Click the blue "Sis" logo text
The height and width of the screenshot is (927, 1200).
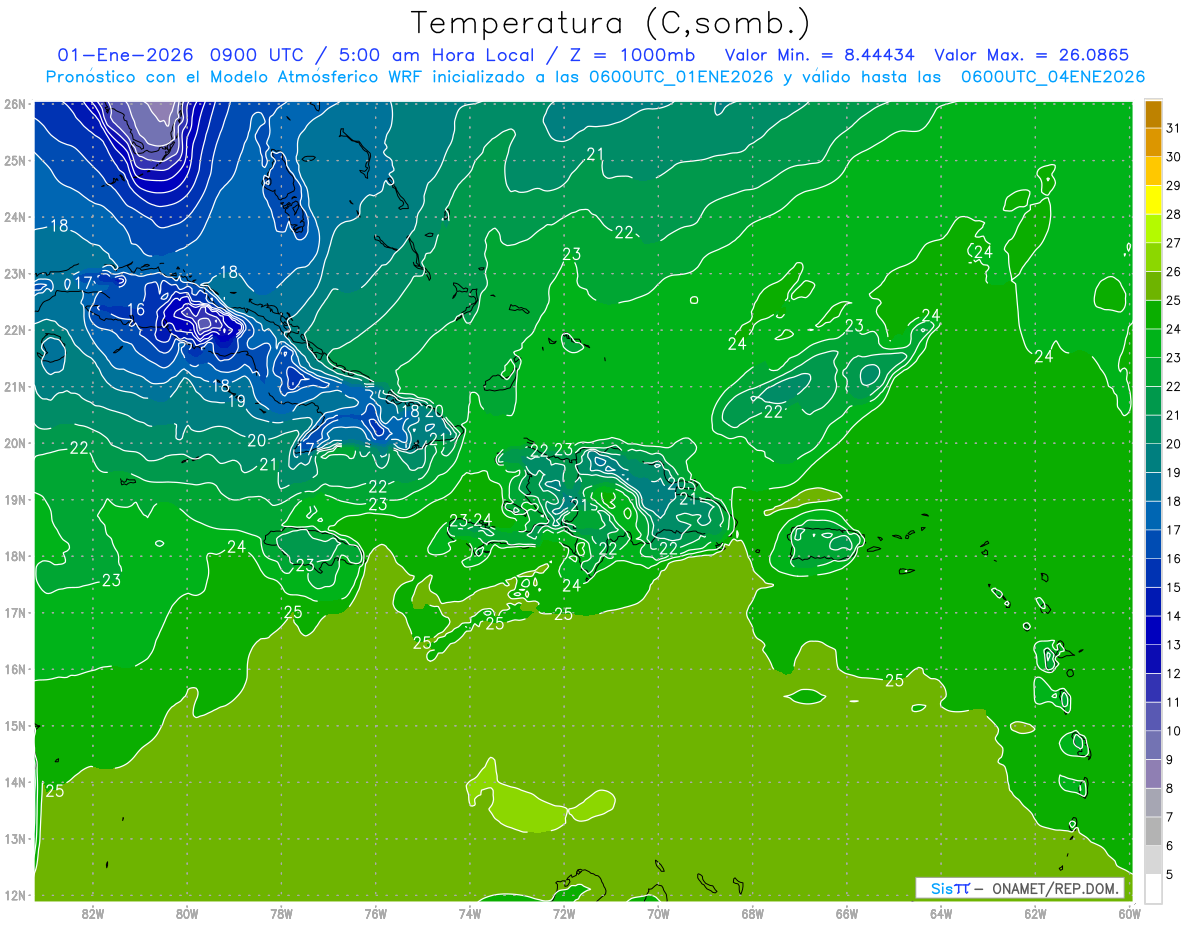pos(943,888)
